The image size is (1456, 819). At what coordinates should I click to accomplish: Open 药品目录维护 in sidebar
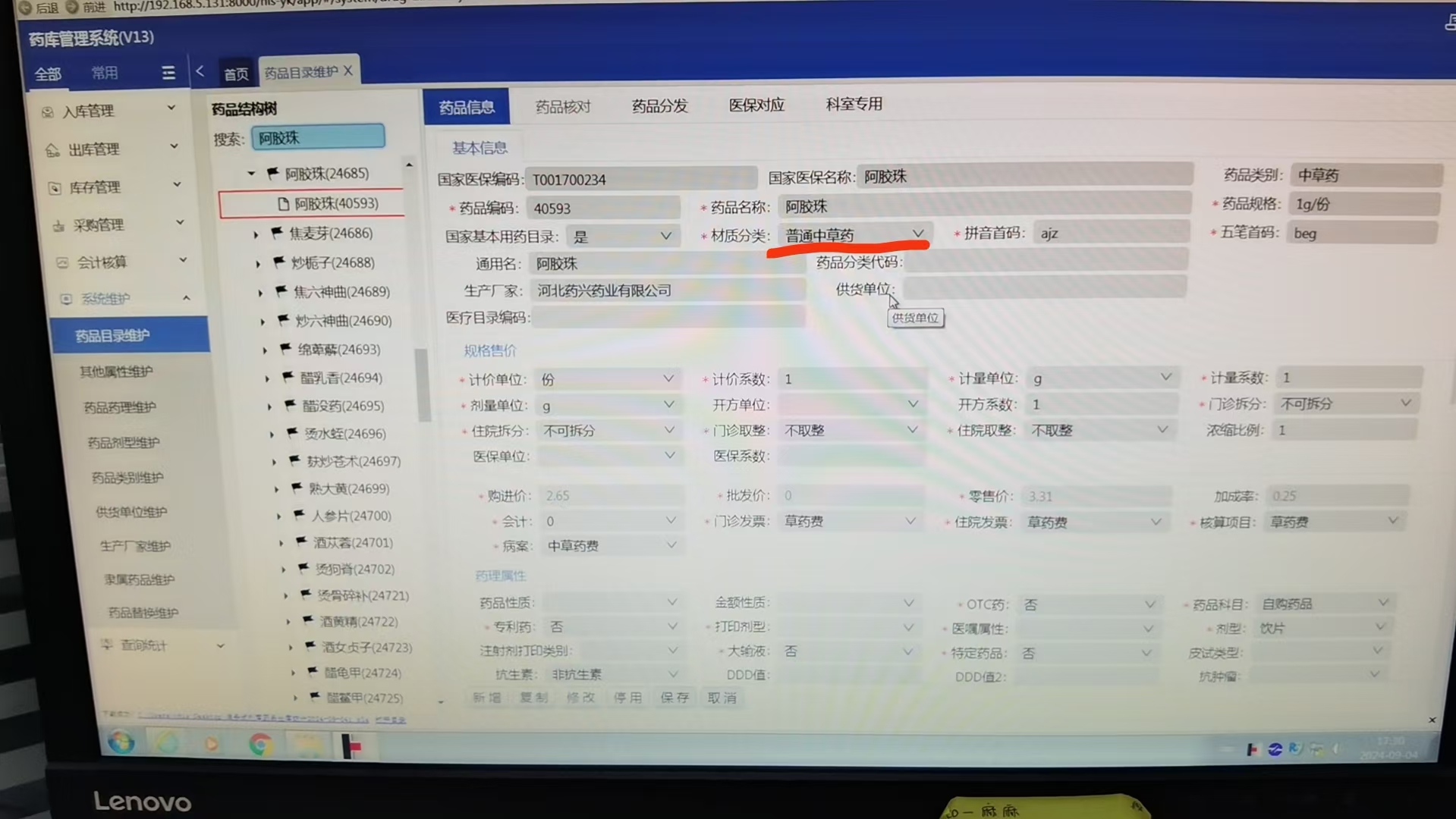(x=129, y=335)
